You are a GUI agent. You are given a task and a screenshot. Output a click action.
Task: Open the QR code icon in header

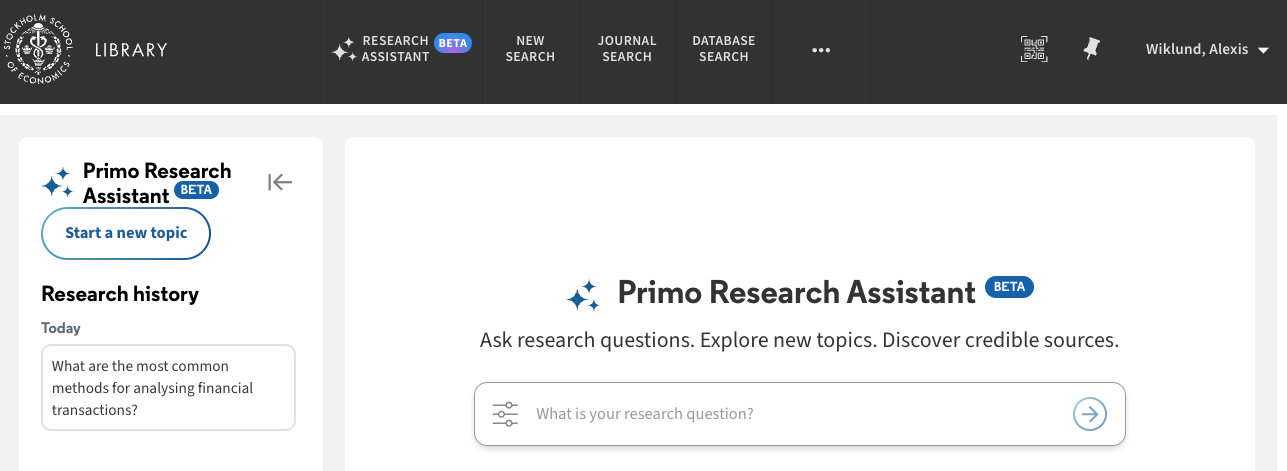(1034, 49)
